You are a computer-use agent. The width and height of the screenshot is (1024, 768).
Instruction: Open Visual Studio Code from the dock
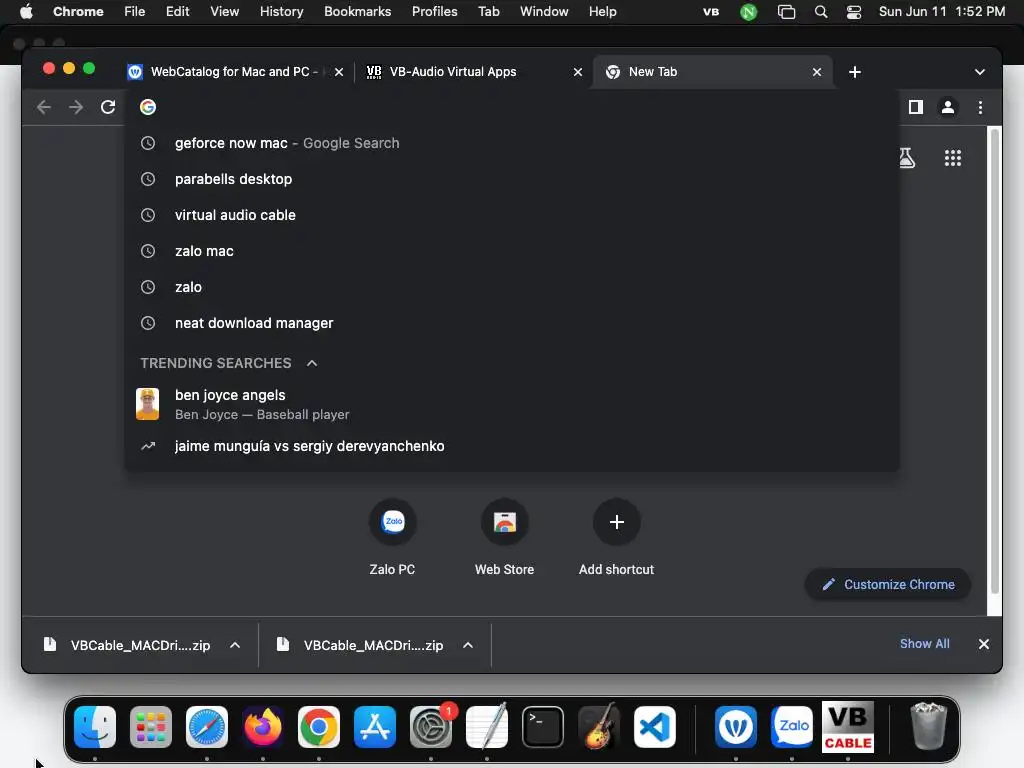pyautogui.click(x=654, y=727)
